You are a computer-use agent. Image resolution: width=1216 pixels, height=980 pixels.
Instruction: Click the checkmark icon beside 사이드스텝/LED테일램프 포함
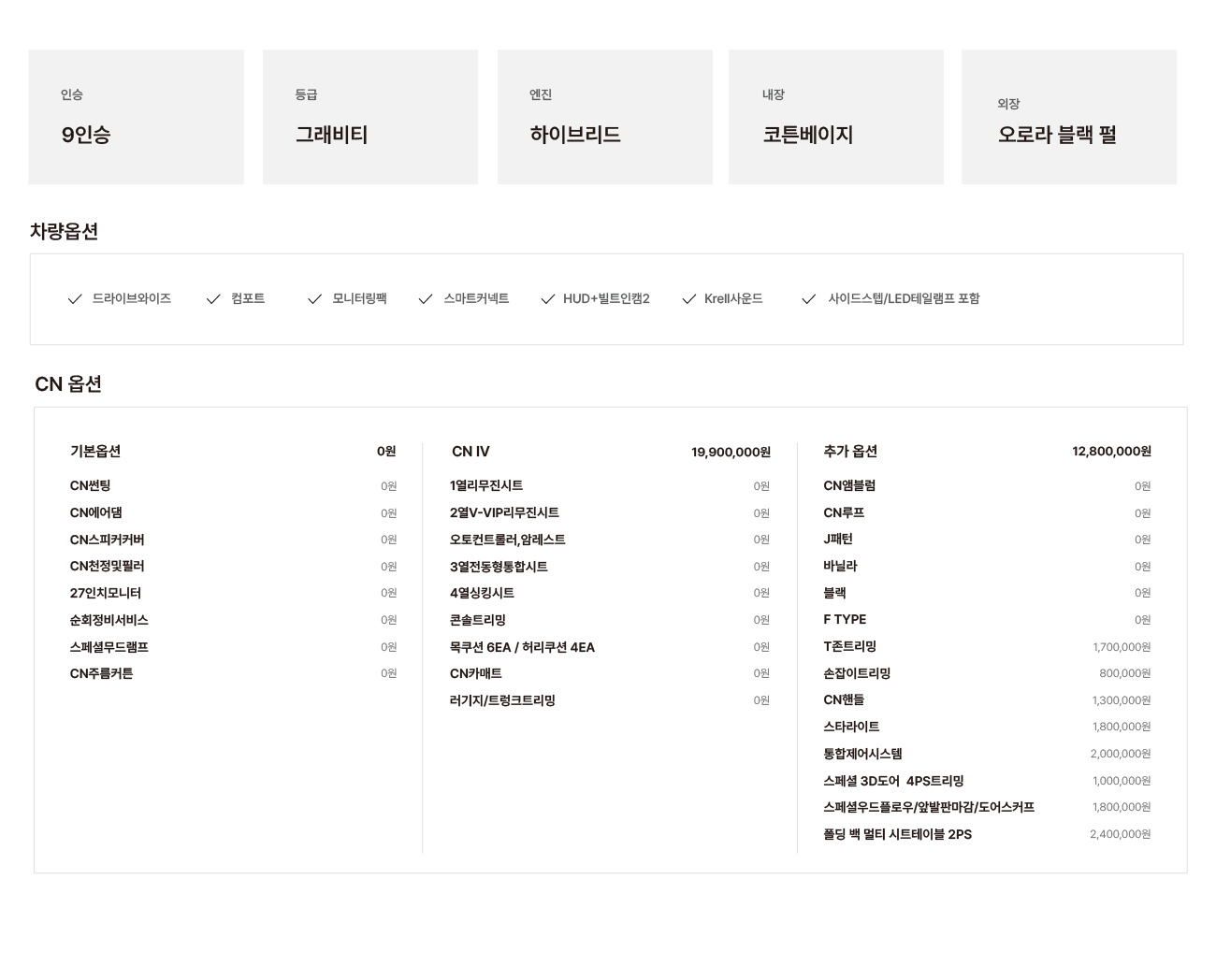pos(809,299)
